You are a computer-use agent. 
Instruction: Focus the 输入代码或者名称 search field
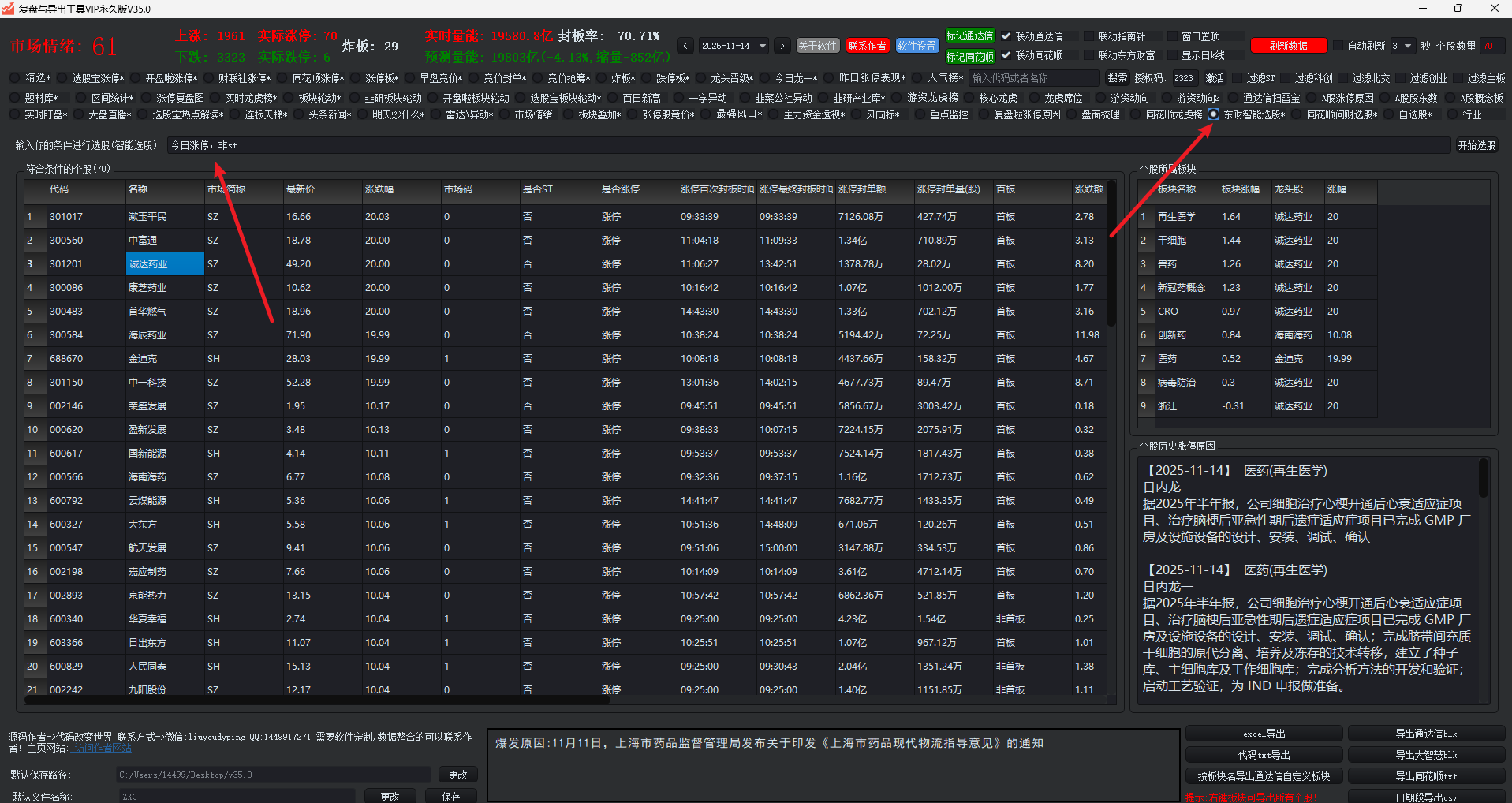(x=1034, y=78)
